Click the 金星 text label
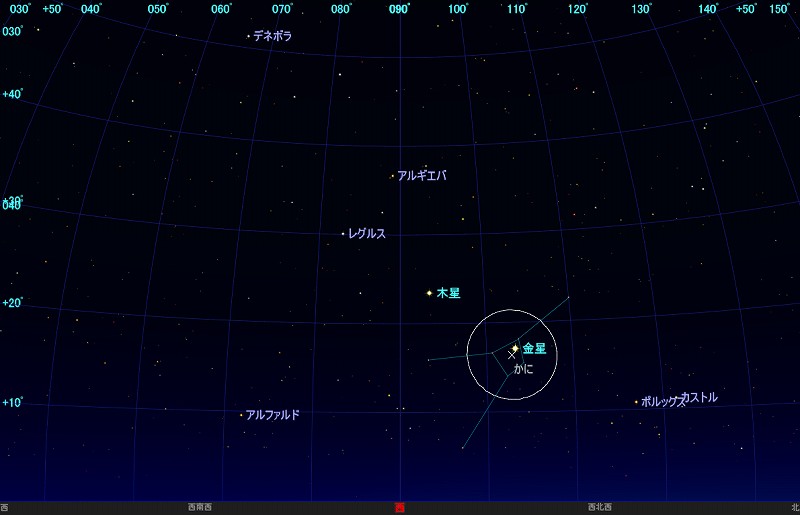 tap(534, 349)
